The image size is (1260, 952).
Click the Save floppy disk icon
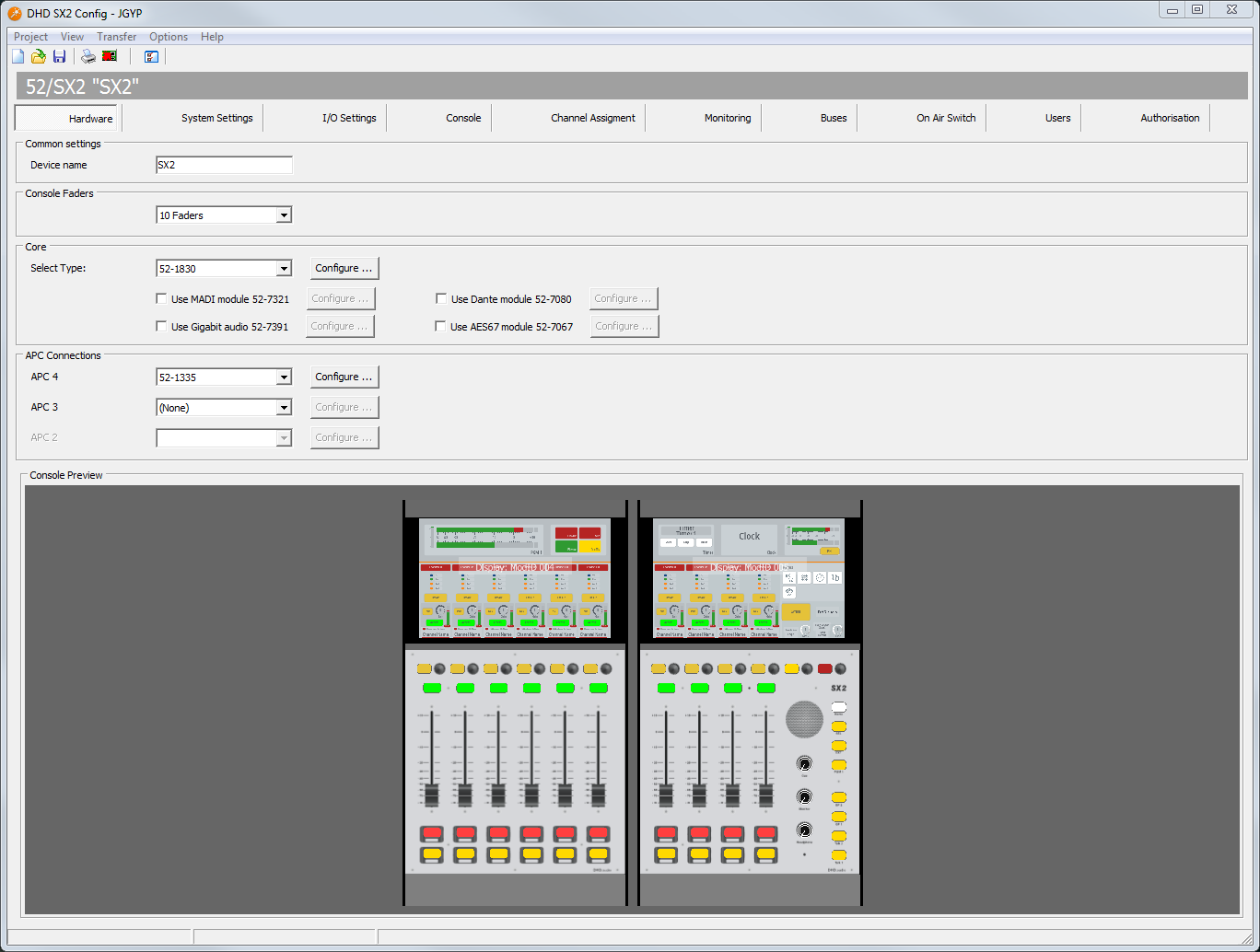[59, 56]
